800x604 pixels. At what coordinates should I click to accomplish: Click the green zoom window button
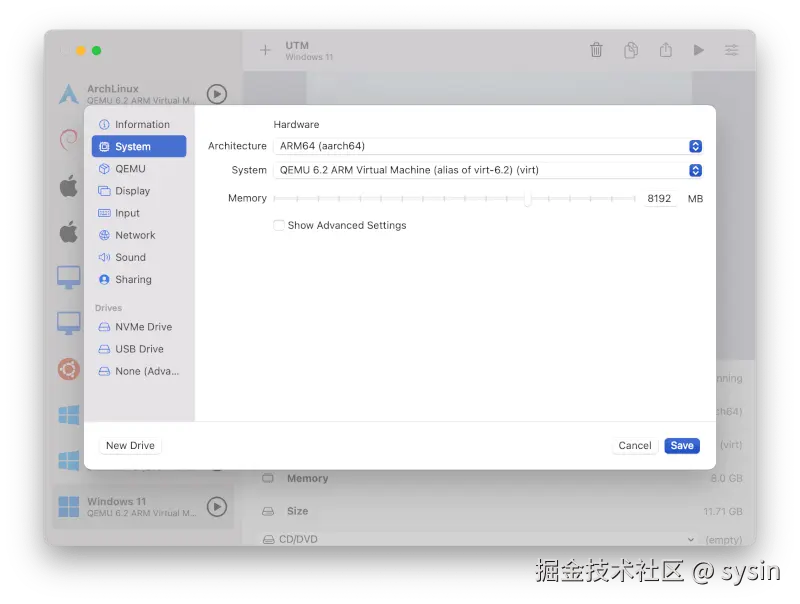(x=96, y=51)
